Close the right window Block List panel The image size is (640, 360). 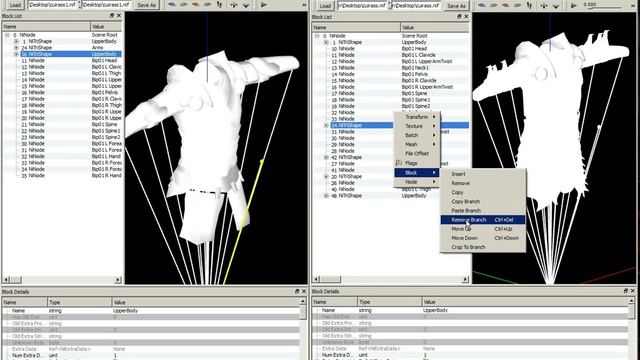pos(466,16)
